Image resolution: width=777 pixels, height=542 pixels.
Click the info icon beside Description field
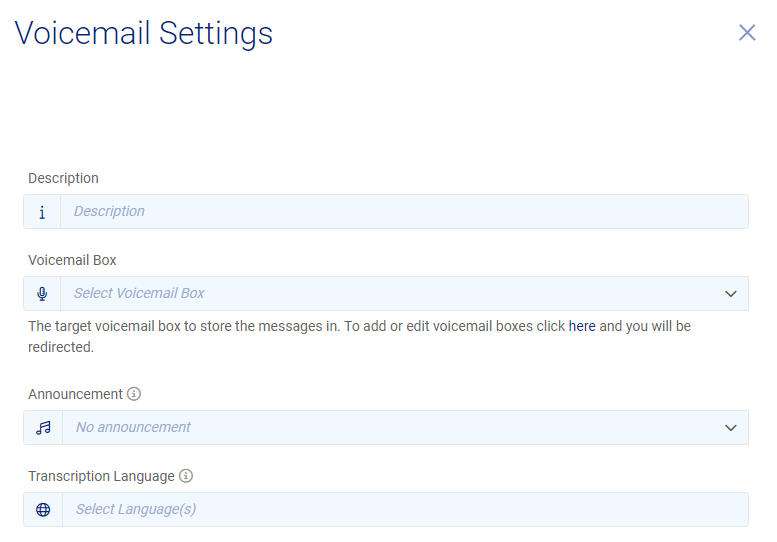(42, 212)
